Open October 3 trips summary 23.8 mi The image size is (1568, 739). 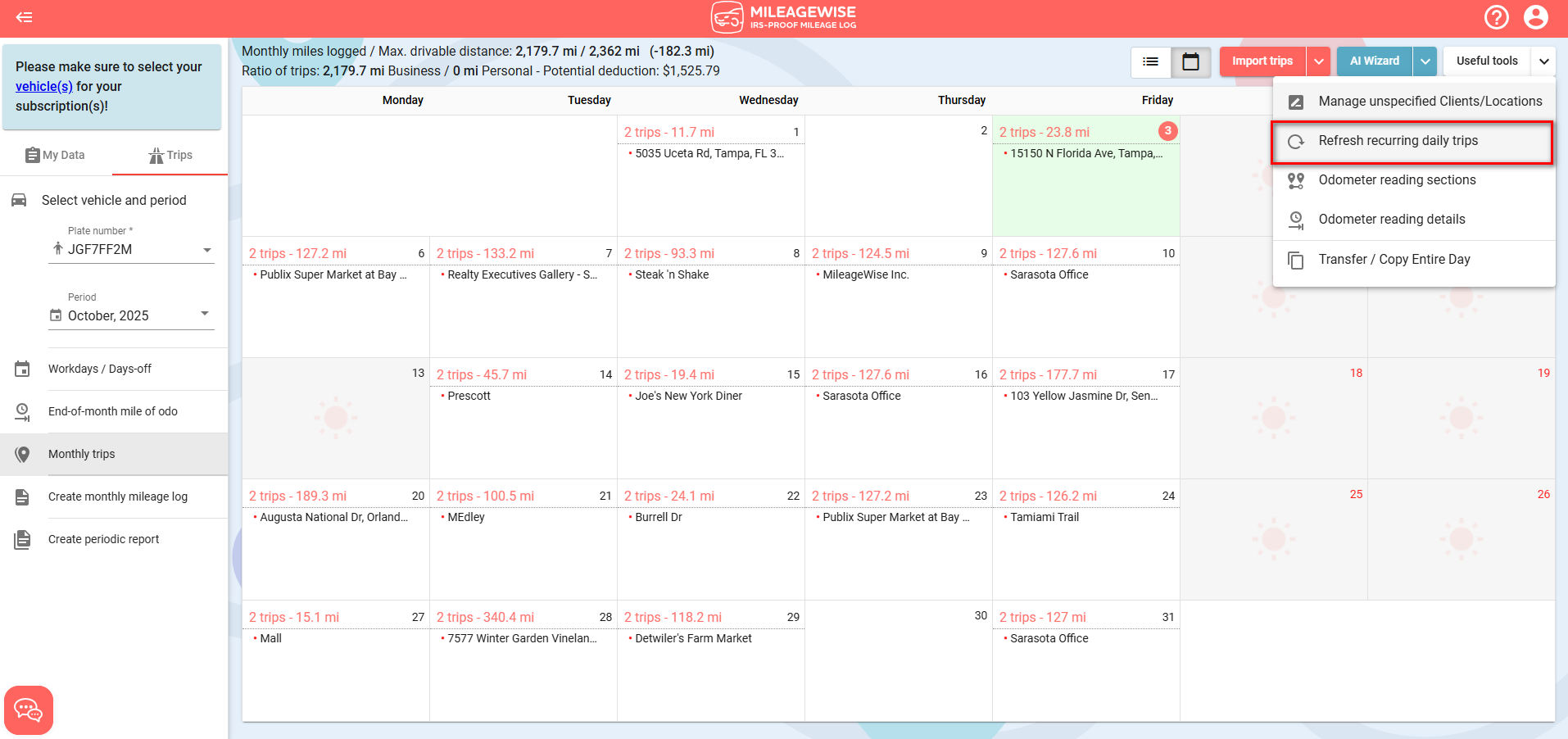pos(1045,132)
